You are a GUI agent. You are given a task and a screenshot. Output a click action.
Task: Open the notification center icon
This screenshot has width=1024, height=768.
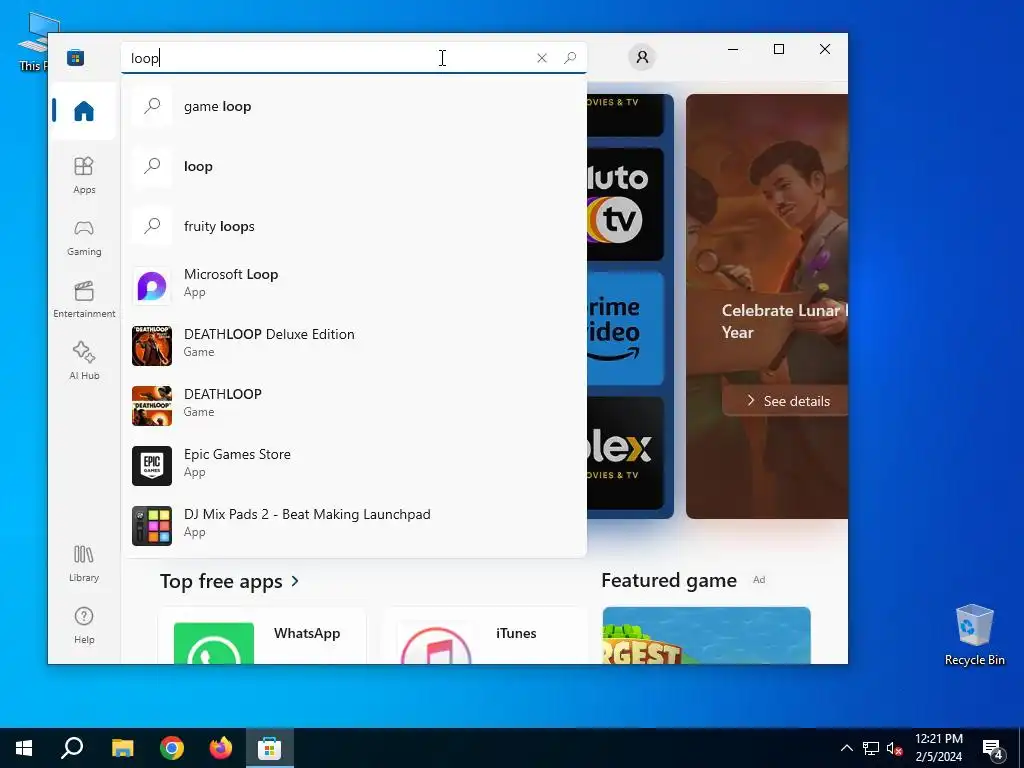[993, 748]
